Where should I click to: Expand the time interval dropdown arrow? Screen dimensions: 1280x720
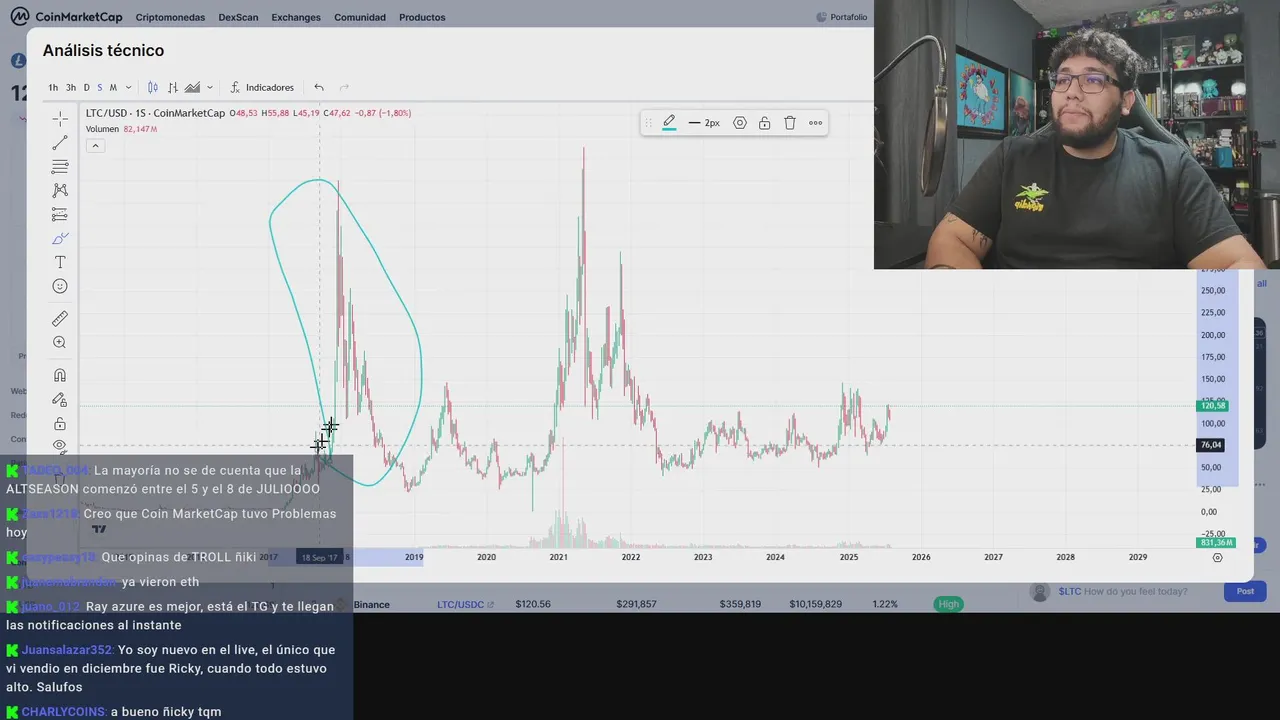point(128,87)
